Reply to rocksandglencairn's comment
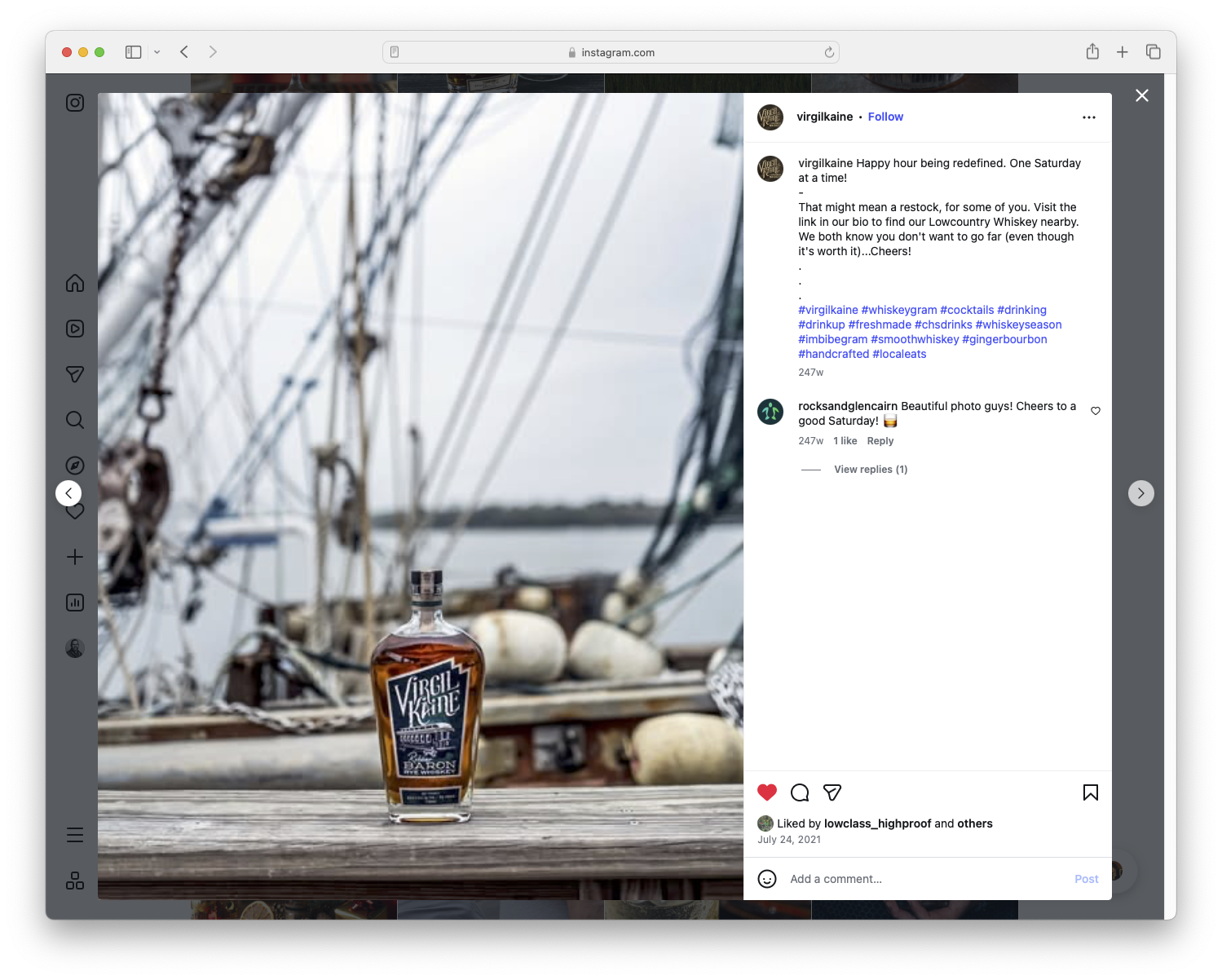Viewport: 1222px width, 980px height. pos(880,441)
